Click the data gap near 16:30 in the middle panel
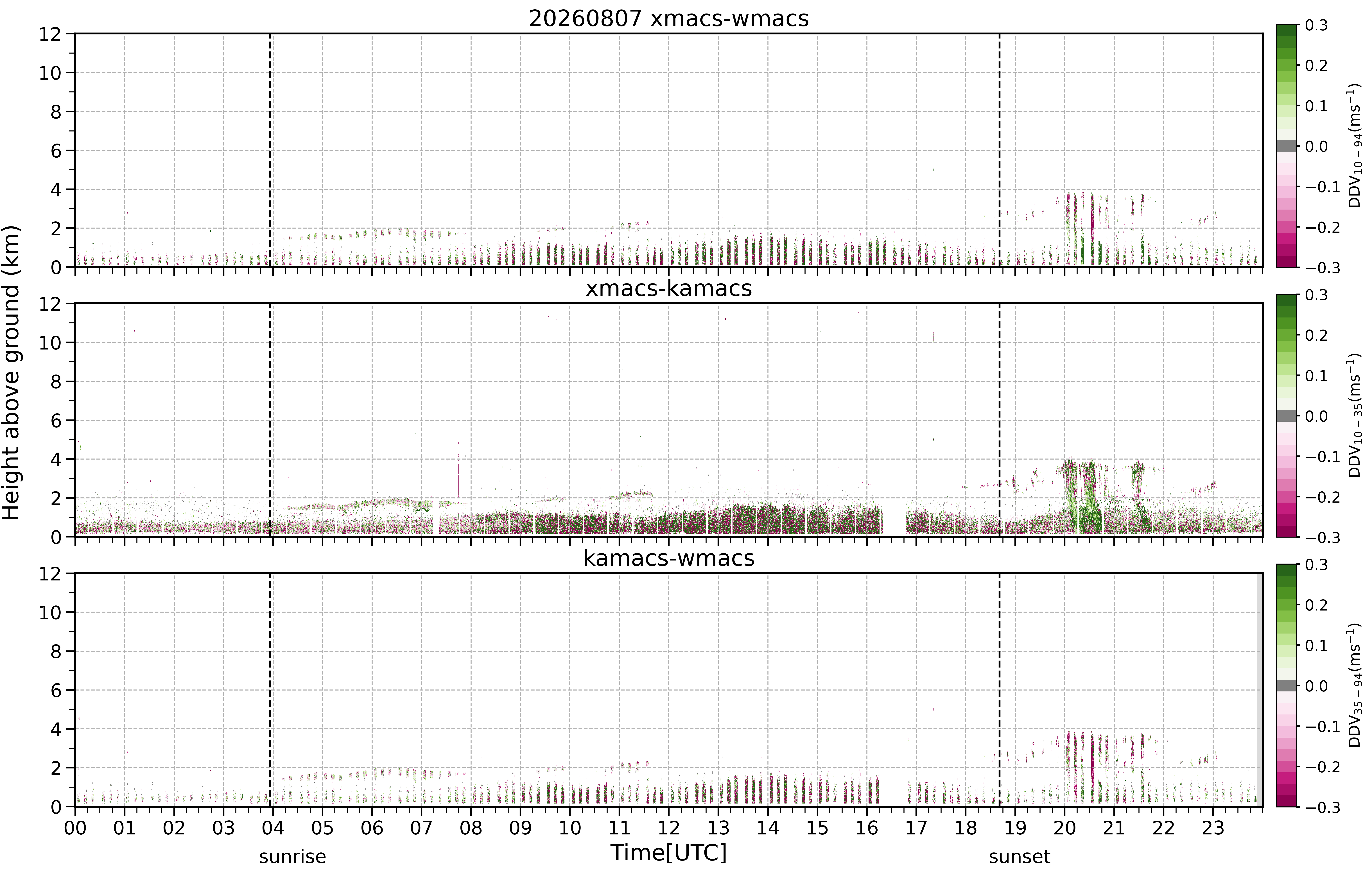The height and width of the screenshot is (876, 1372). [x=894, y=519]
